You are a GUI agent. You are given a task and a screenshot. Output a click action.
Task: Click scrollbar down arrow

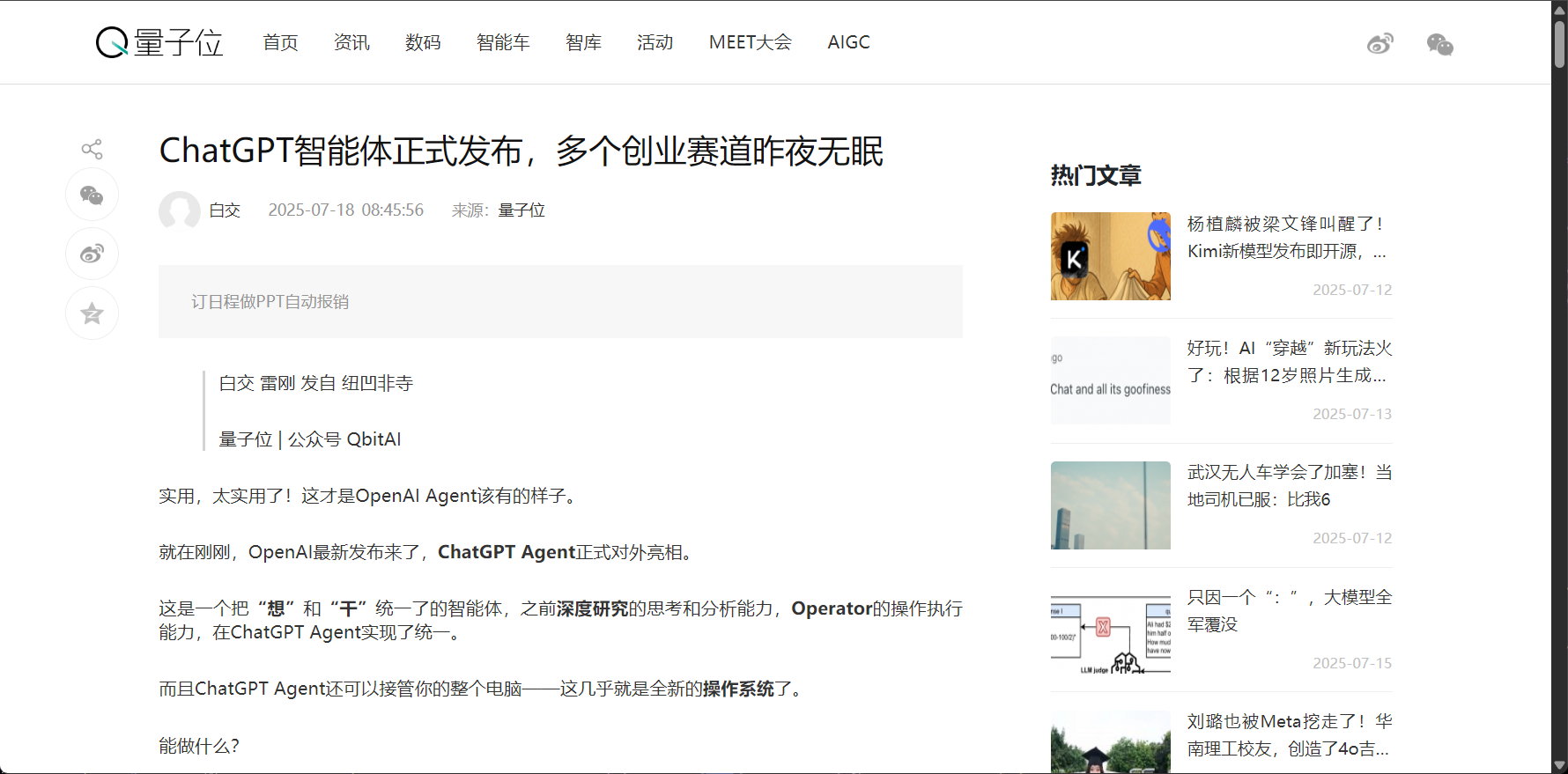pos(1560,765)
